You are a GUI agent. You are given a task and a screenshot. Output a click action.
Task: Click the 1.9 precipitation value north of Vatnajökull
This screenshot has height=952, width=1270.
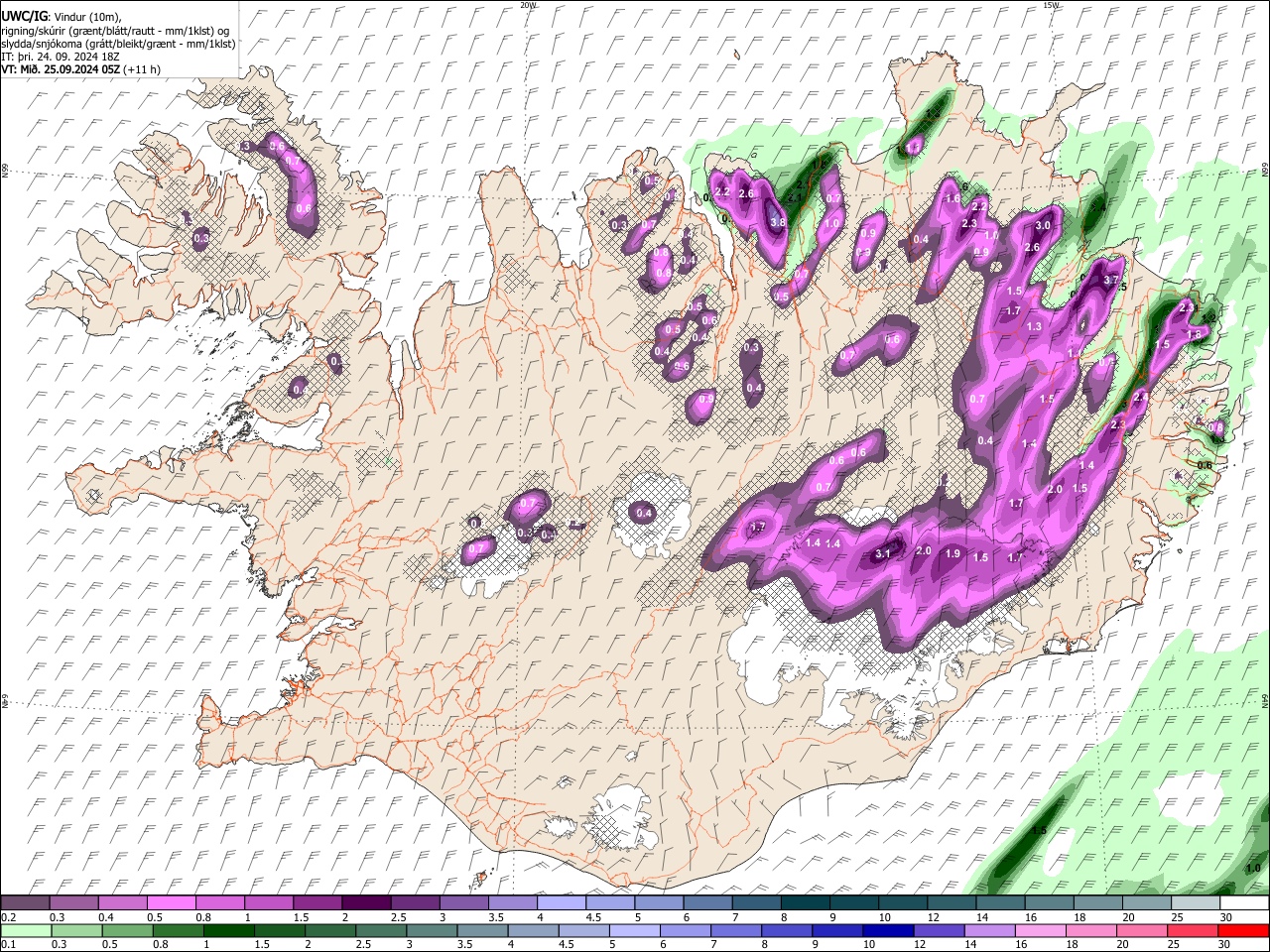pyautogui.click(x=952, y=553)
